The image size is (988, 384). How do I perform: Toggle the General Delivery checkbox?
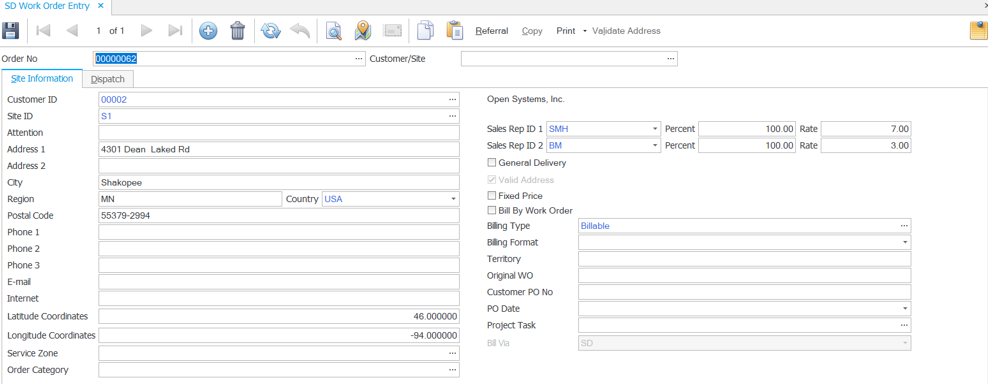point(492,163)
